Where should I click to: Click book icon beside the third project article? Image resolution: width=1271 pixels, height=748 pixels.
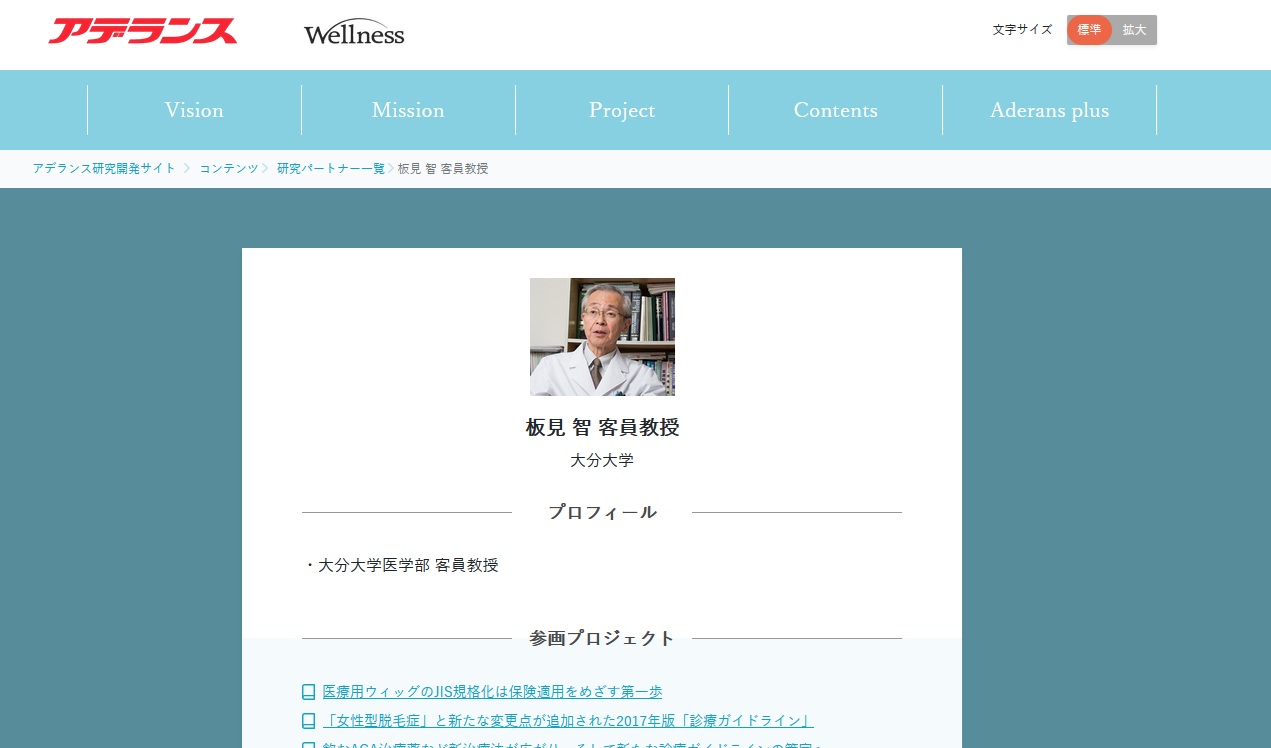309,745
